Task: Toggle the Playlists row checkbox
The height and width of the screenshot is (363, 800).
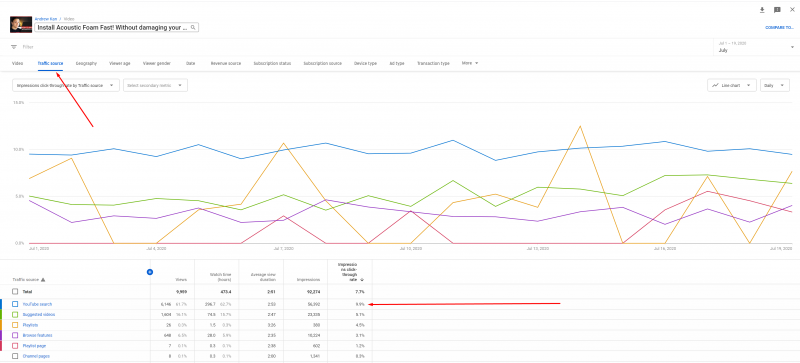Action: 15,325
